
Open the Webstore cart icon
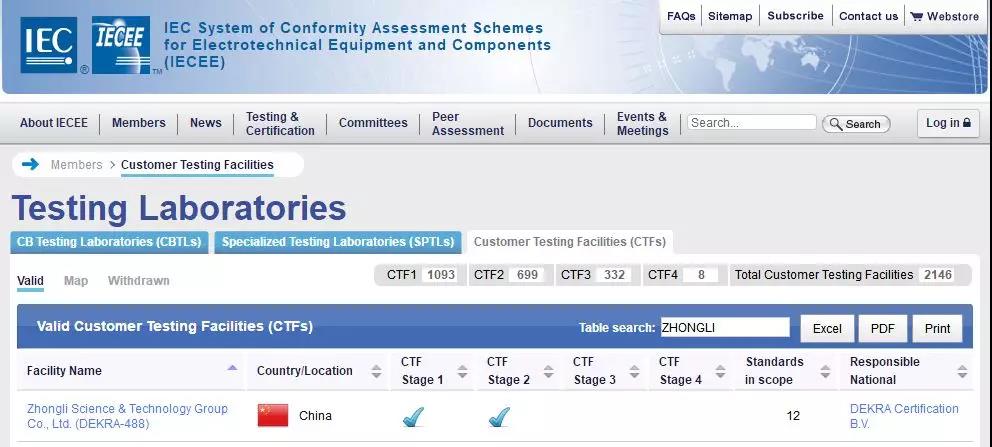pyautogui.click(x=916, y=17)
